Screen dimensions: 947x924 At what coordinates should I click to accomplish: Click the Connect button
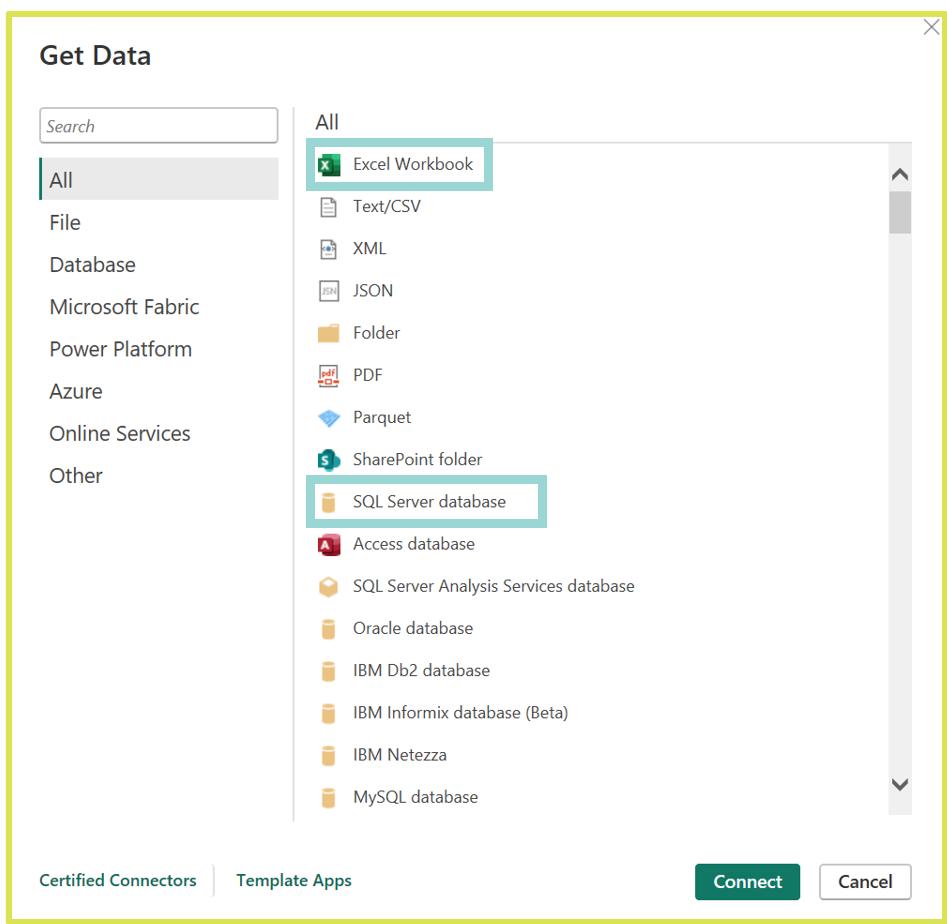pyautogui.click(x=748, y=882)
